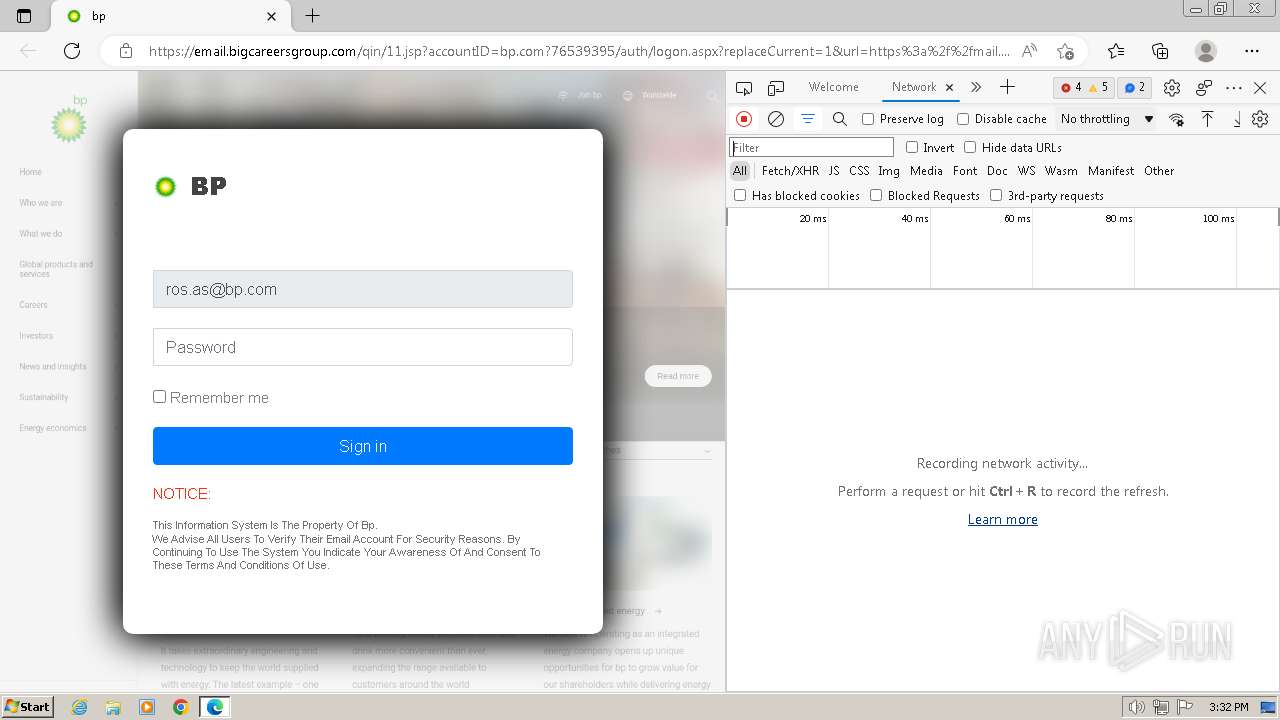Click the inspect element picker icon
This screenshot has width=1280, height=720.
pyautogui.click(x=743, y=88)
